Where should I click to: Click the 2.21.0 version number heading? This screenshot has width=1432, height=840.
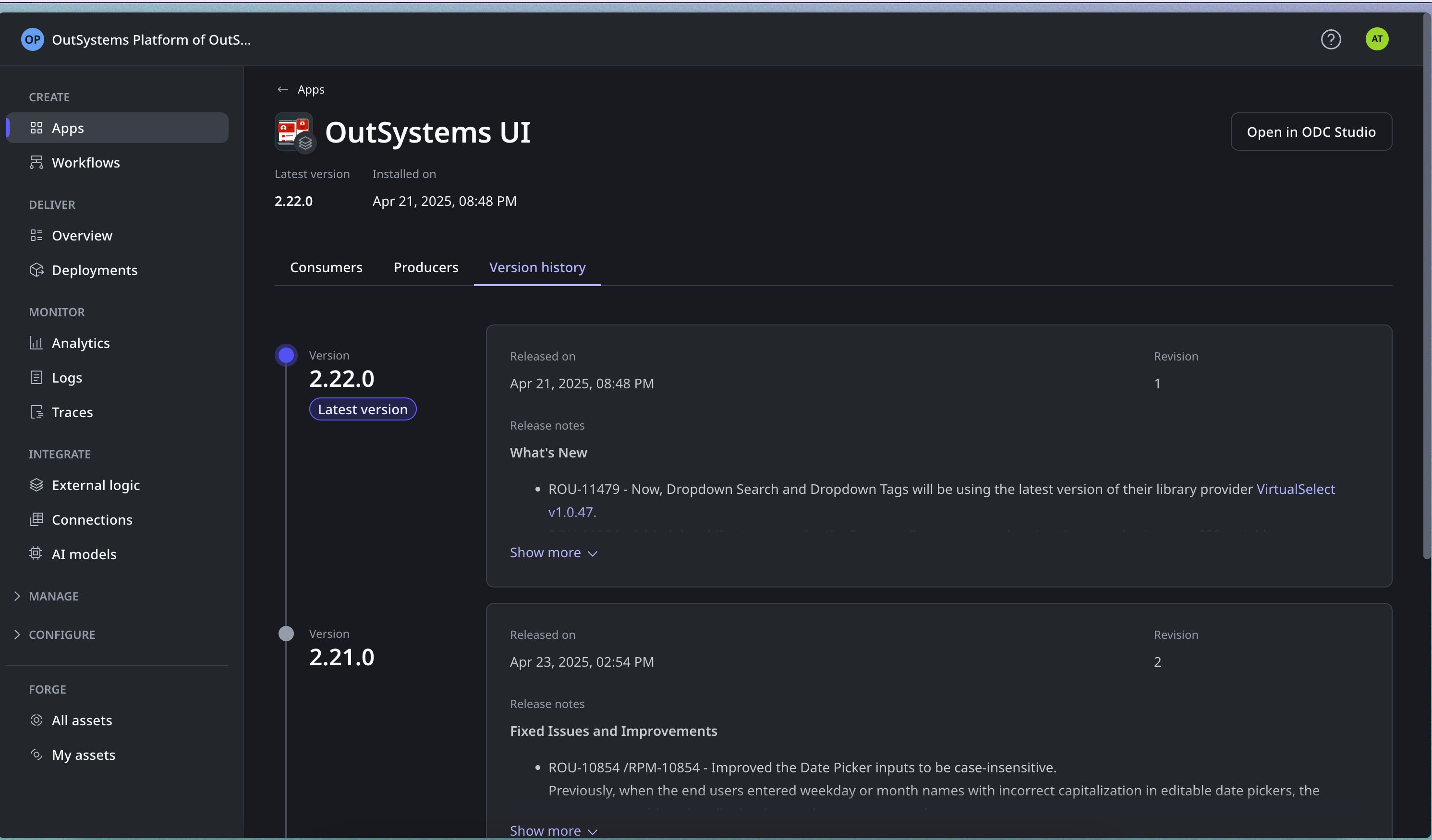pos(341,657)
